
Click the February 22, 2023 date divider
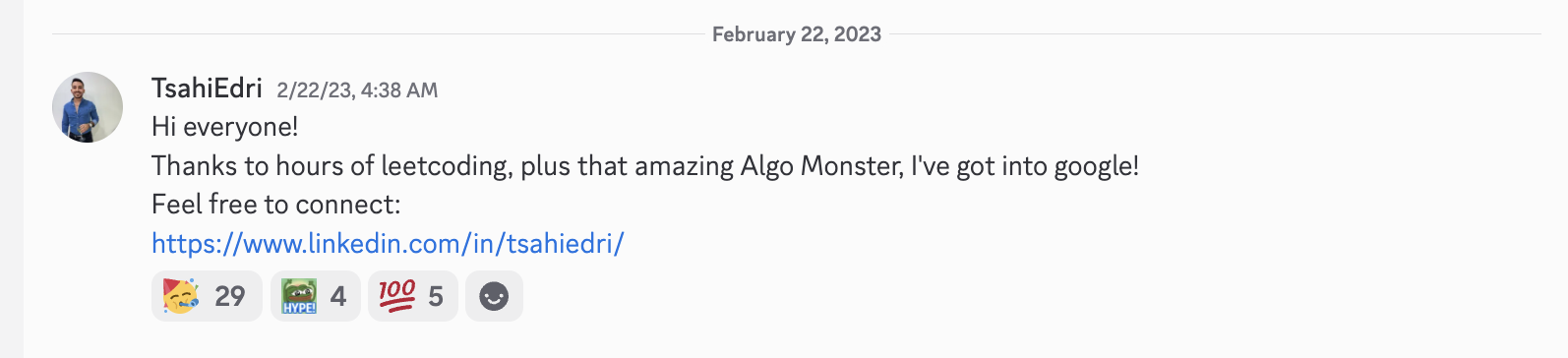pyautogui.click(x=797, y=34)
